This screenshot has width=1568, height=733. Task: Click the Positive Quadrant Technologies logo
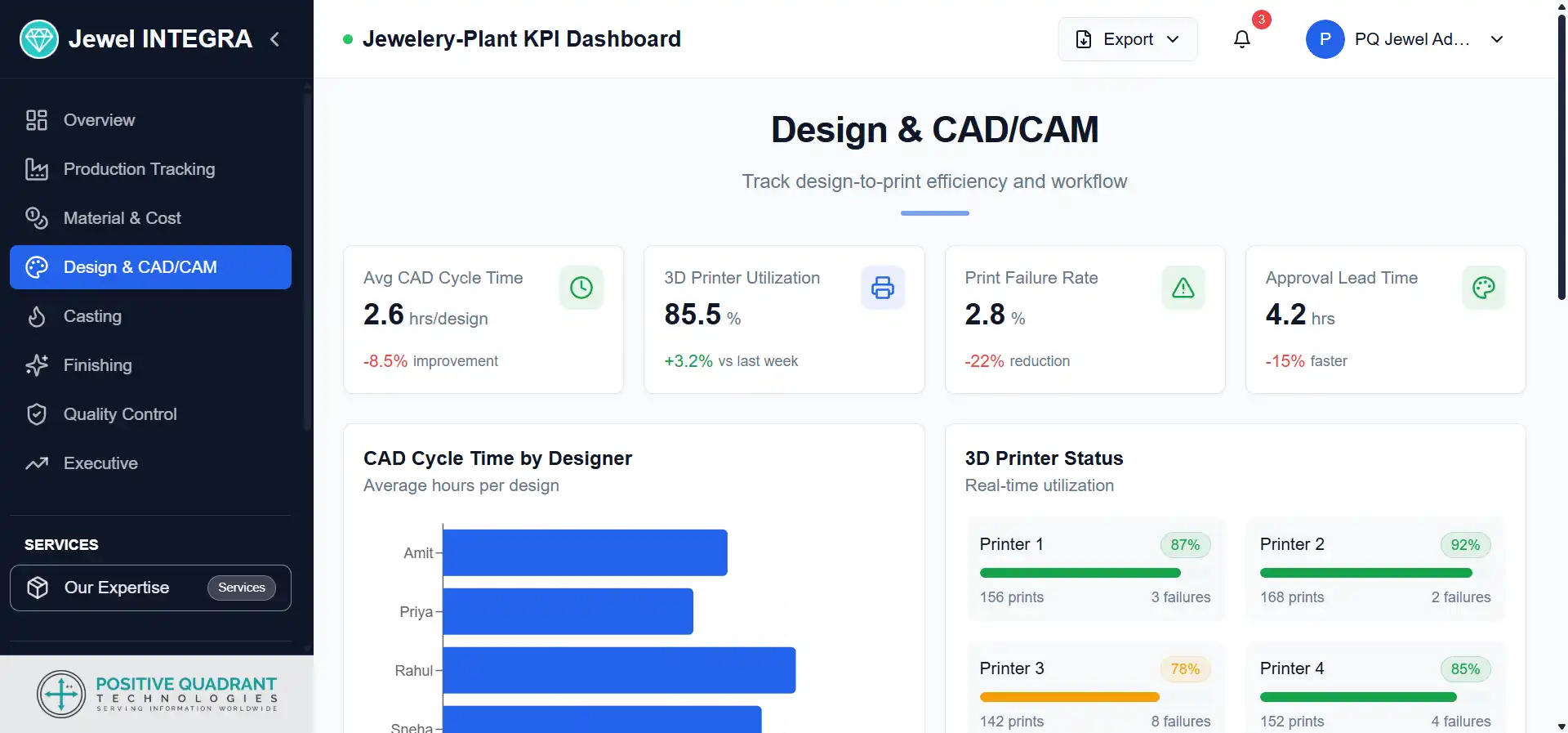(x=157, y=694)
